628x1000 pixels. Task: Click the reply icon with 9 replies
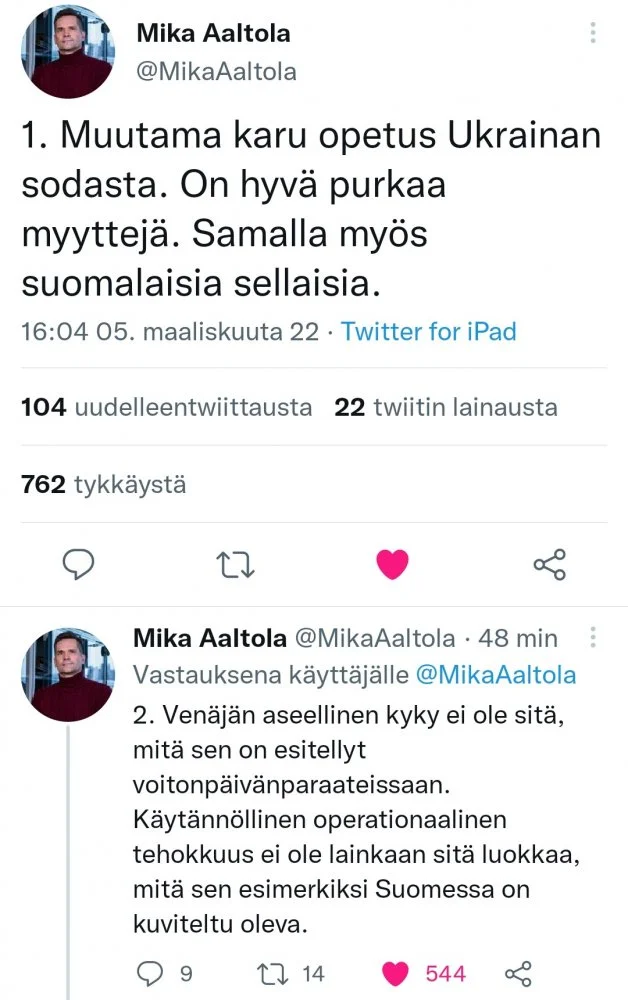[148, 973]
